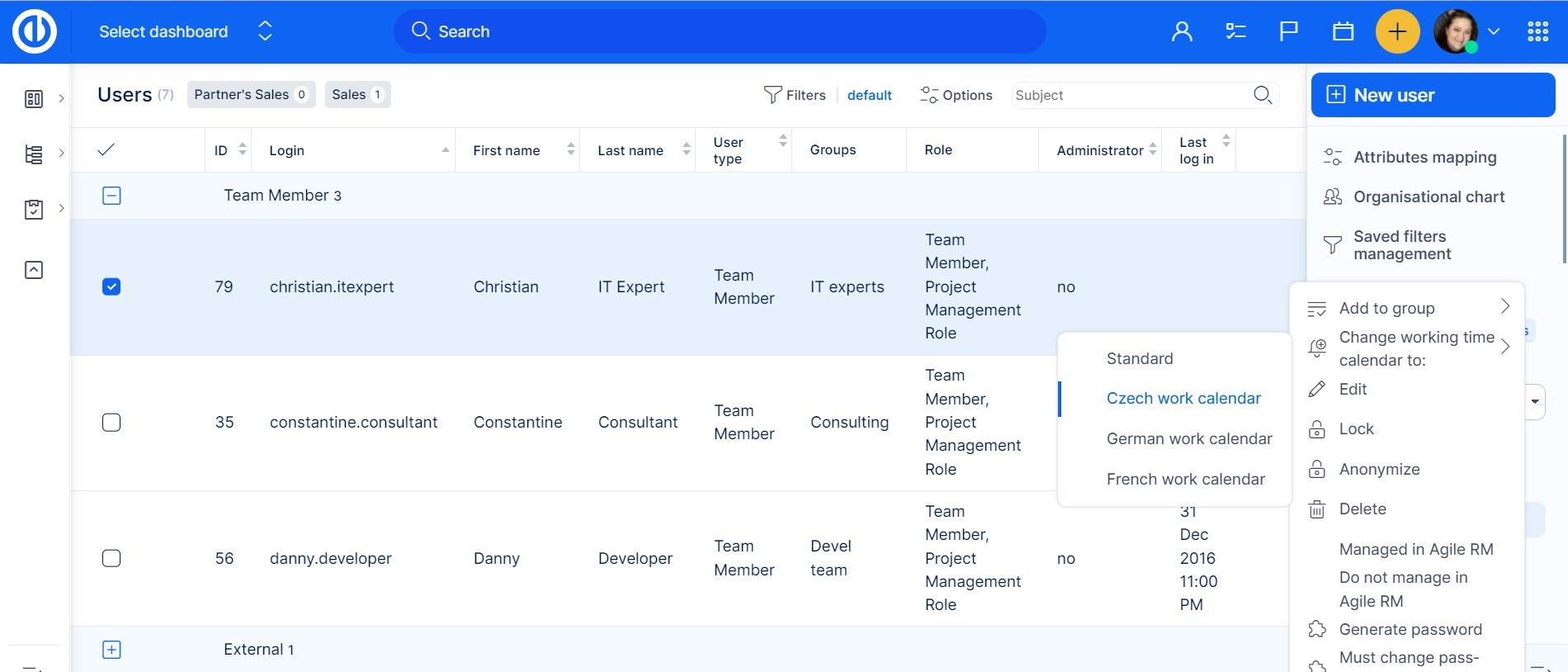Tick the checkbox for danny.developer
Screen dimensions: 1568x672
click(111, 558)
